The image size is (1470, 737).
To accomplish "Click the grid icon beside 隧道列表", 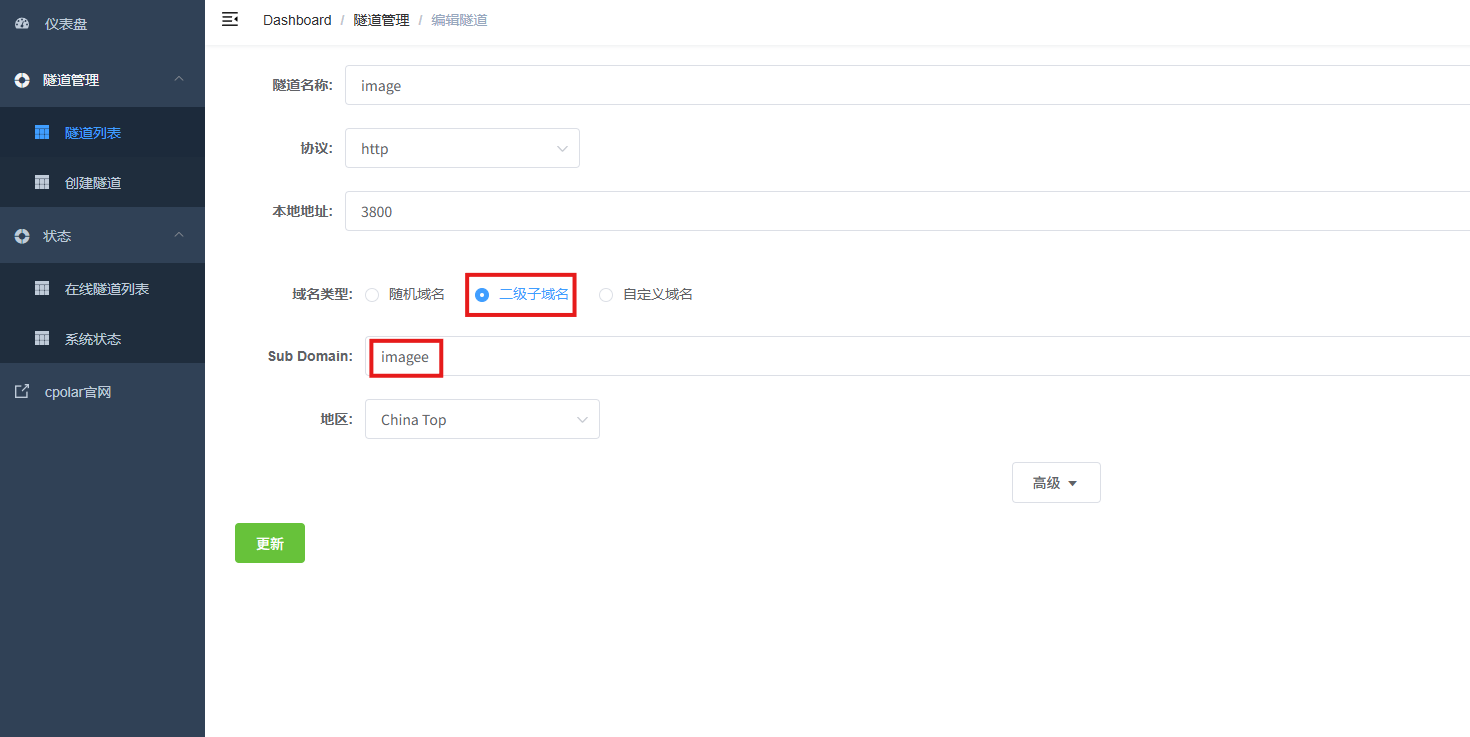I will [42, 132].
